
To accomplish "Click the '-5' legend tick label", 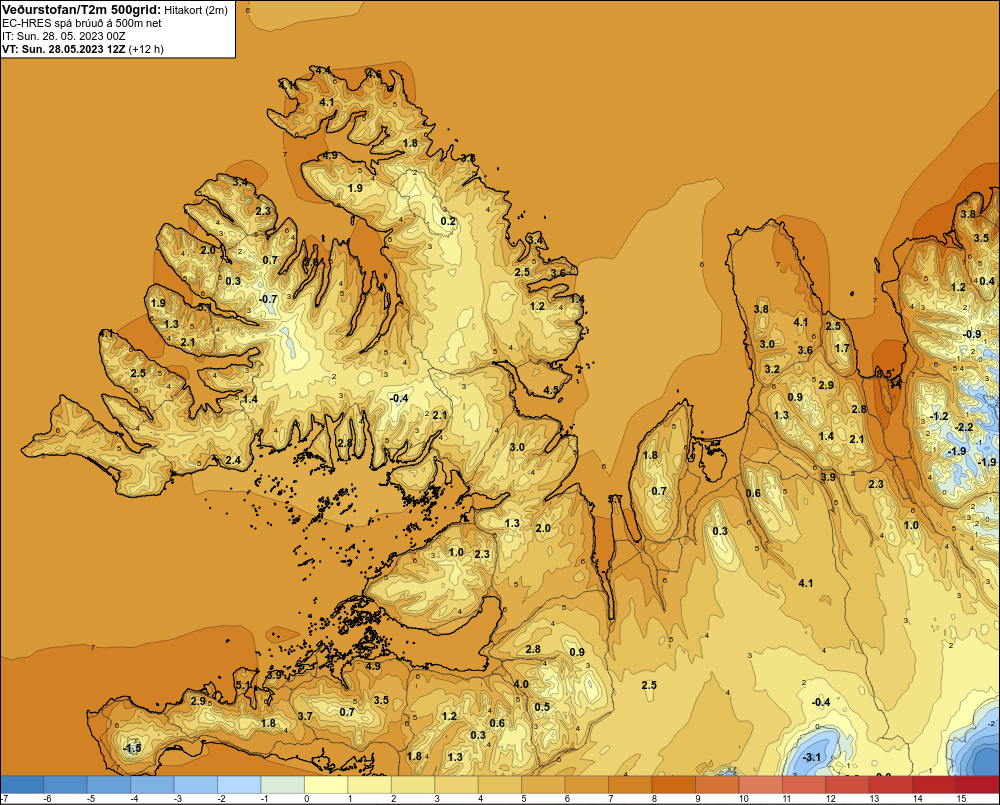I will (x=91, y=799).
